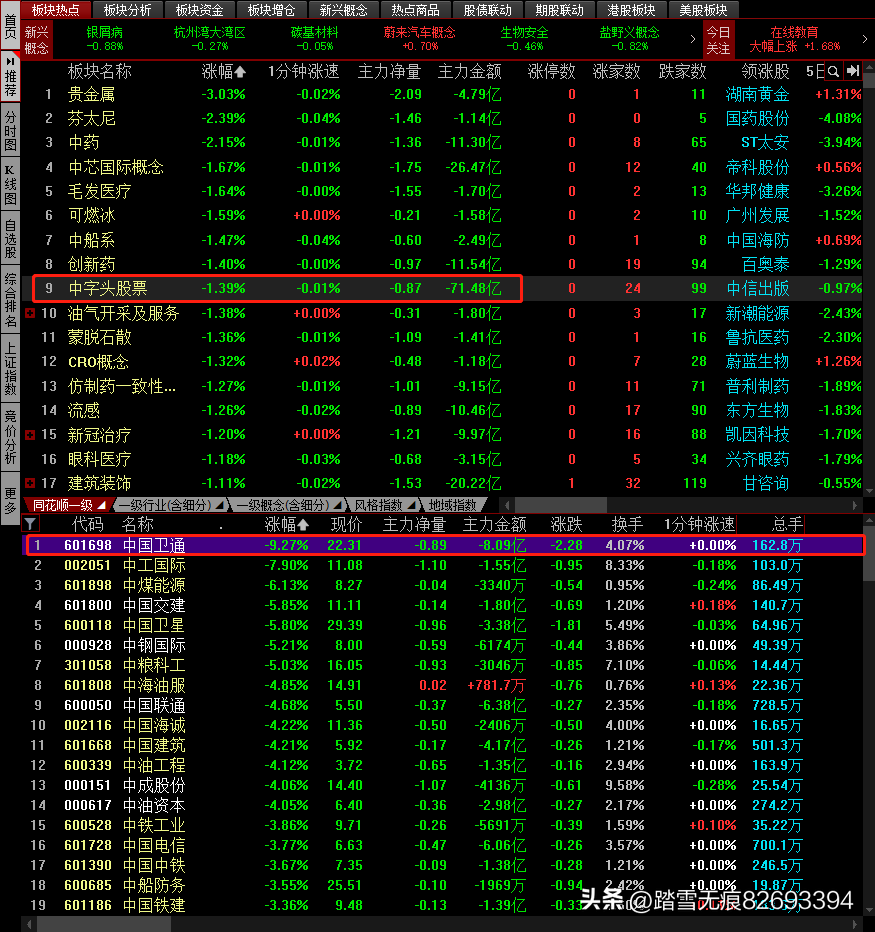Switch to 板块分析 tab

(127, 10)
